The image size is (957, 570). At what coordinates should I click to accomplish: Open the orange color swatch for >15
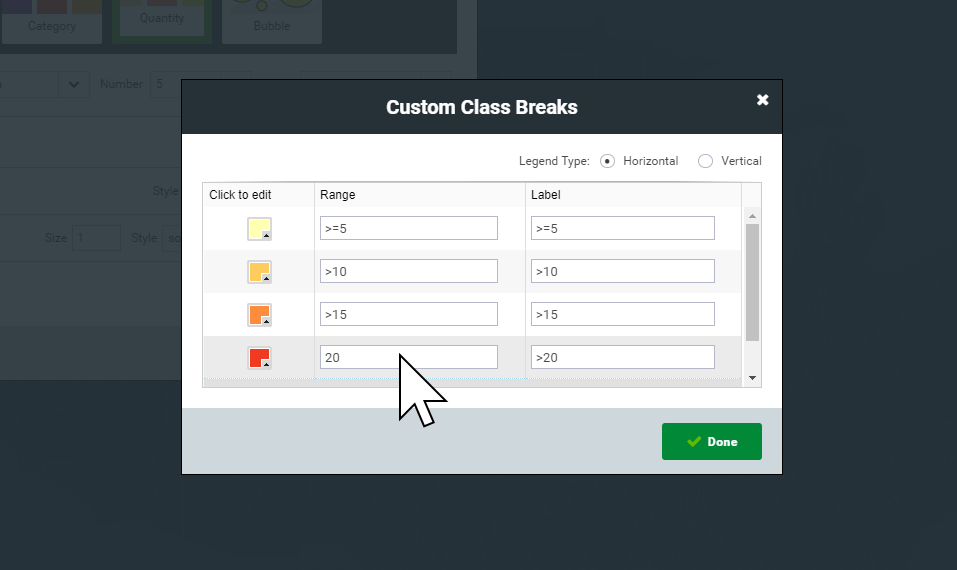(x=259, y=315)
